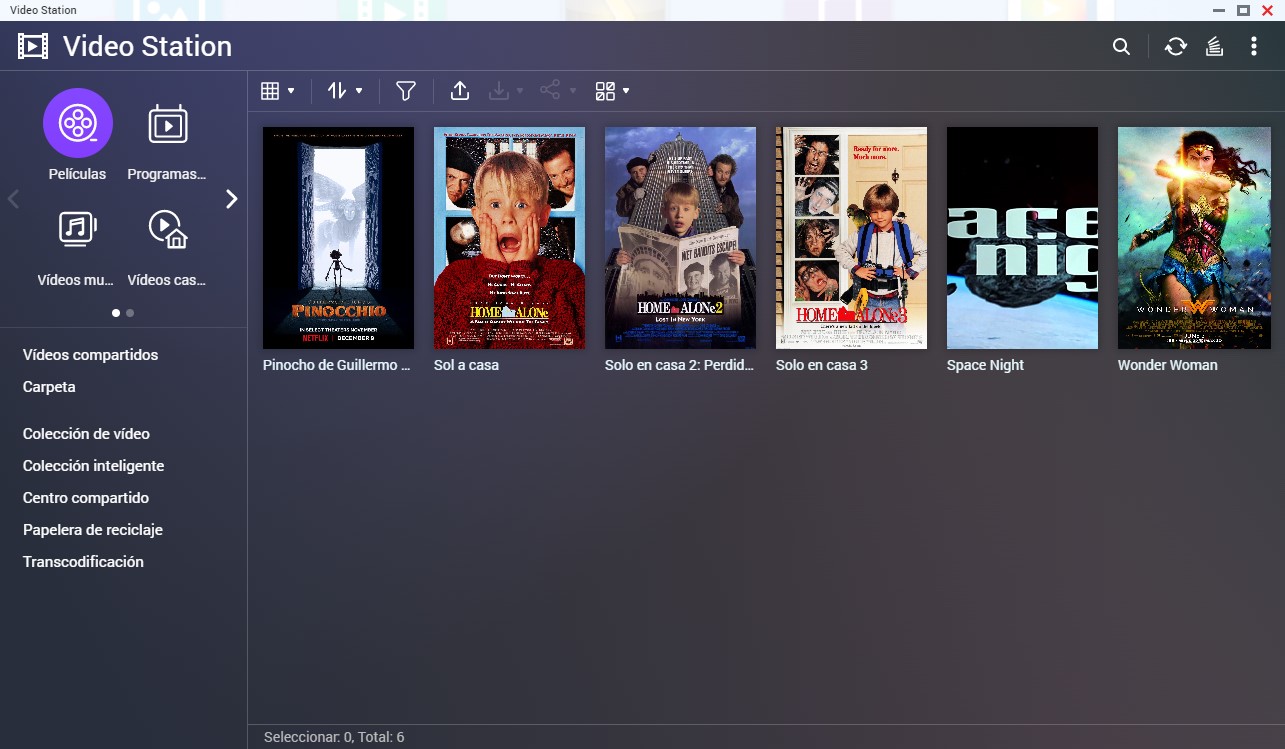Click the upload icon

(x=459, y=91)
